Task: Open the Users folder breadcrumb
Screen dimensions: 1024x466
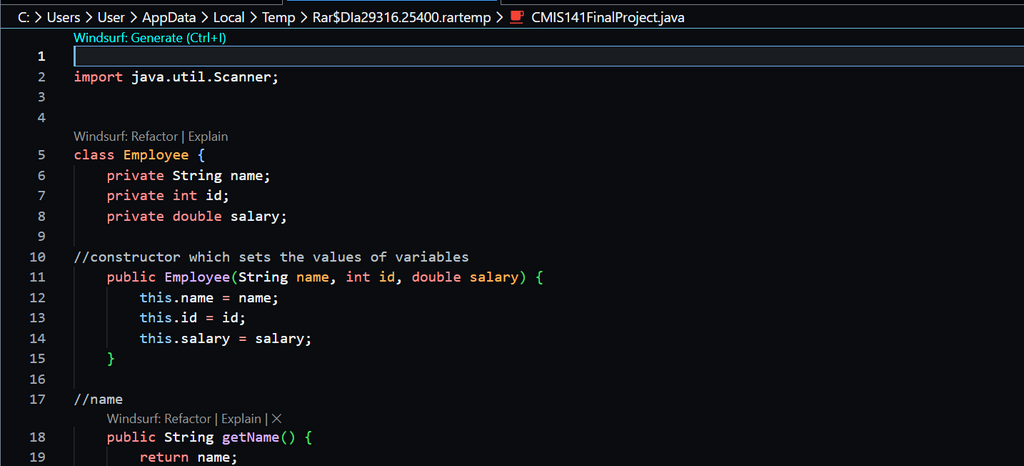Action: pyautogui.click(x=63, y=17)
